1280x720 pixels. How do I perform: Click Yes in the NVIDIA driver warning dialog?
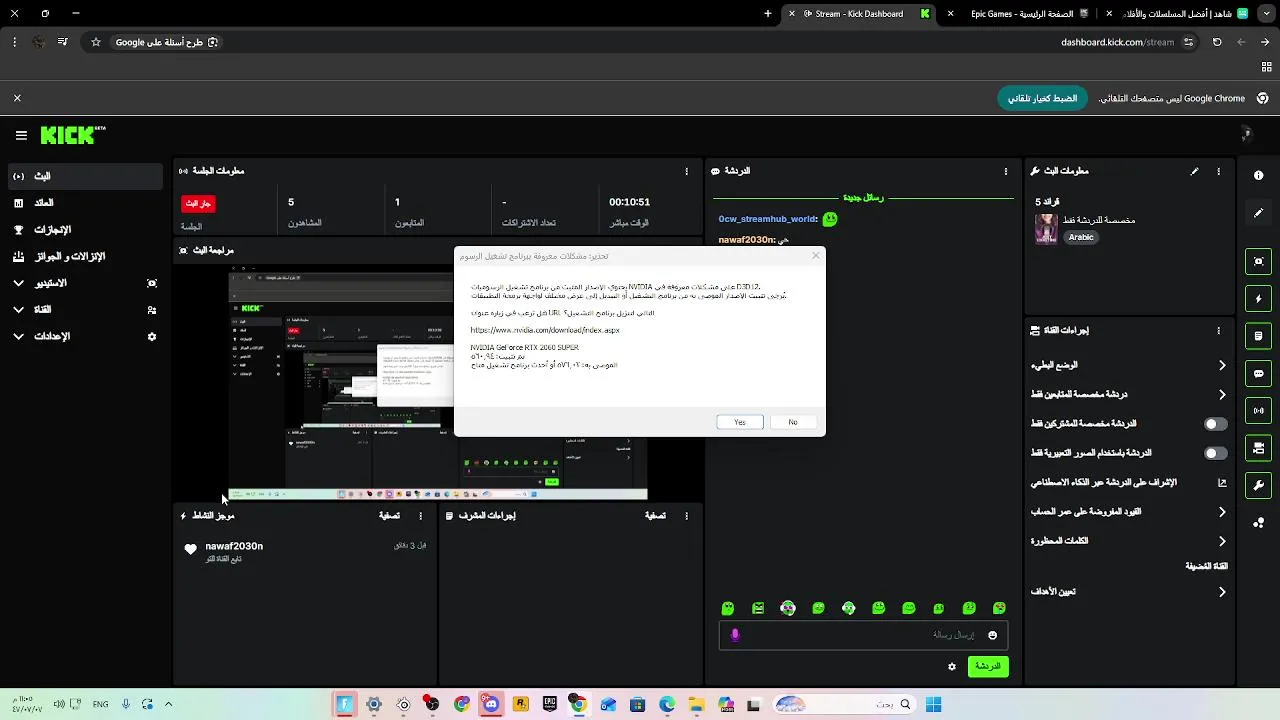coord(740,422)
